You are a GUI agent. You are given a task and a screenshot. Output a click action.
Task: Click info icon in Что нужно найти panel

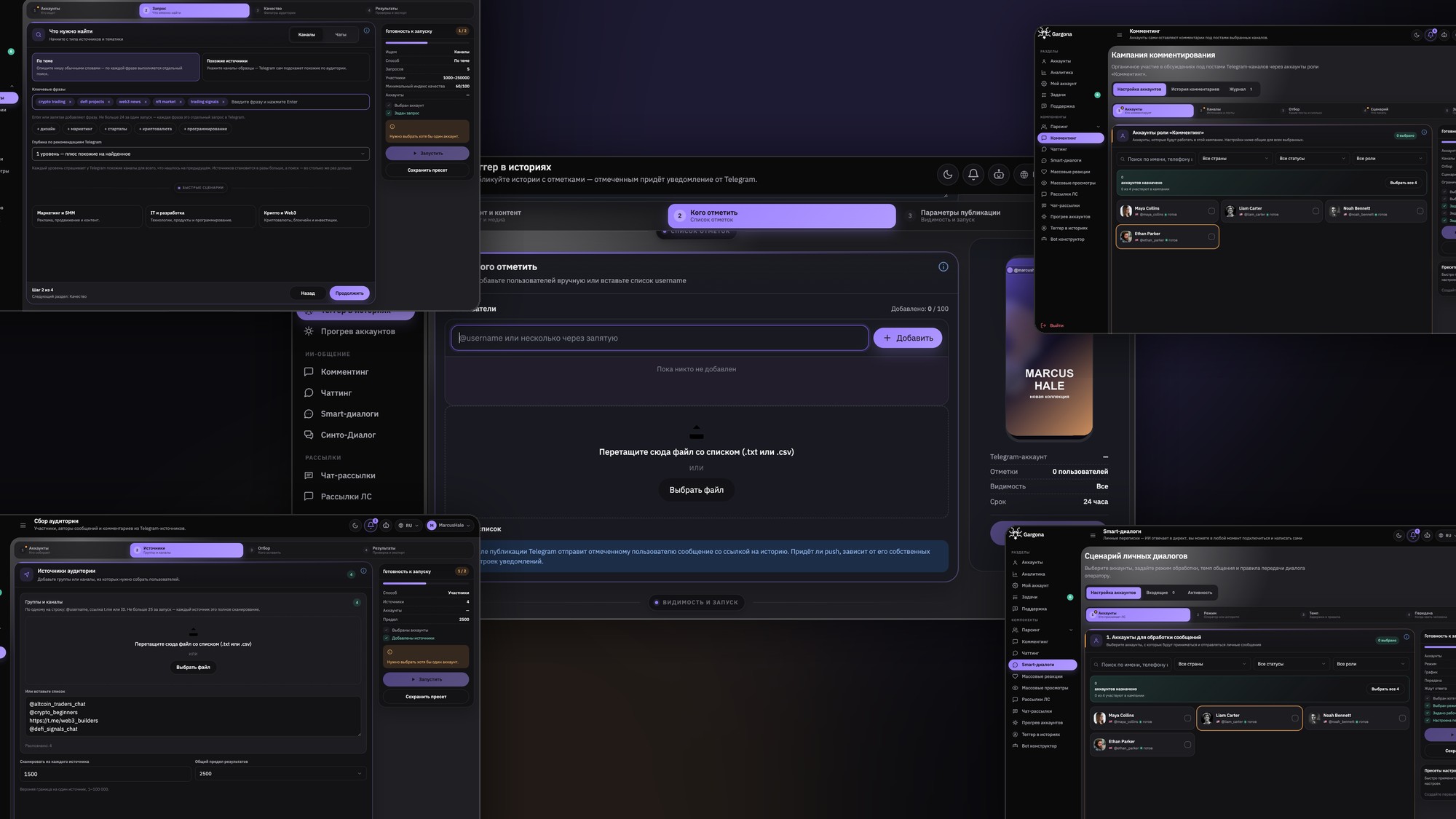click(x=366, y=31)
